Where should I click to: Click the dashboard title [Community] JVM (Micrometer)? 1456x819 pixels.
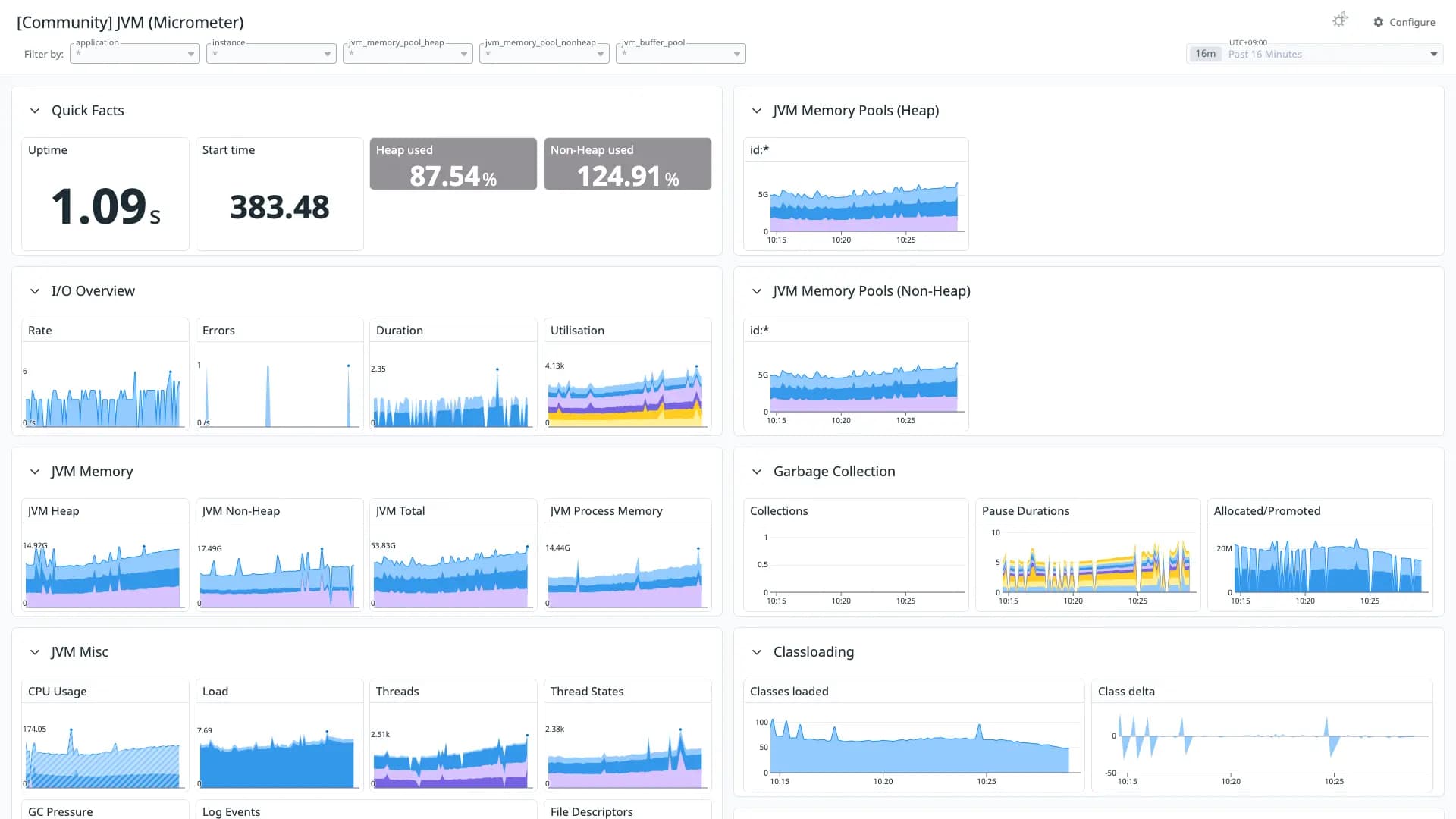130,23
